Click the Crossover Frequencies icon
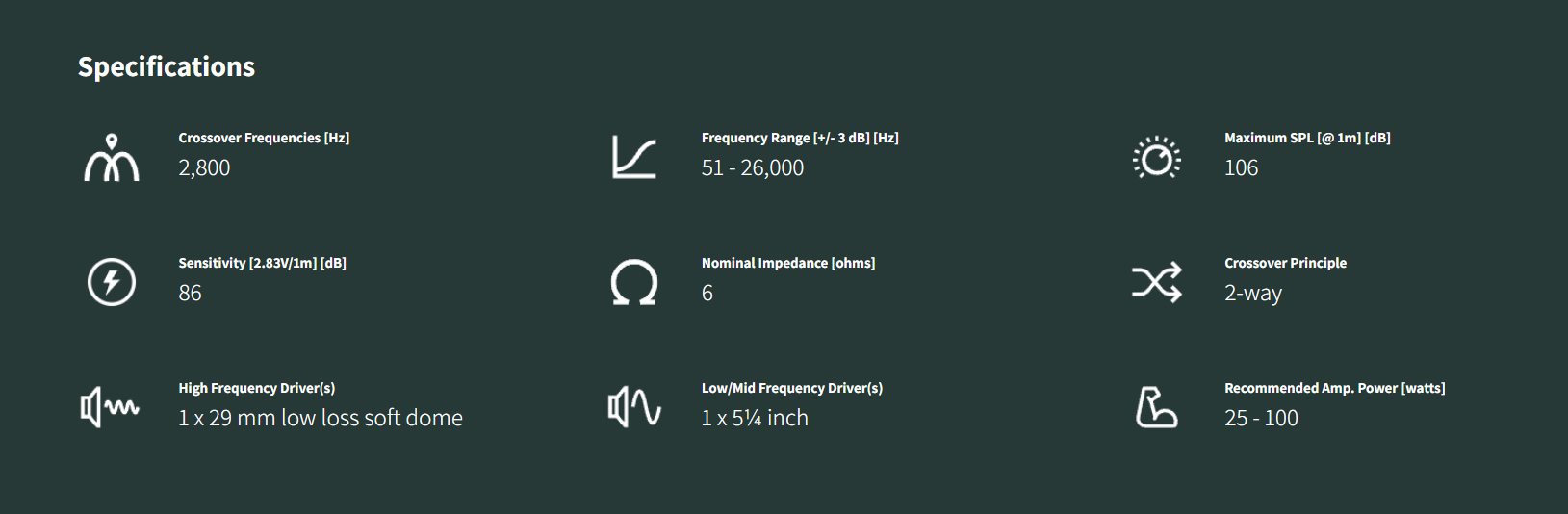 click(112, 158)
